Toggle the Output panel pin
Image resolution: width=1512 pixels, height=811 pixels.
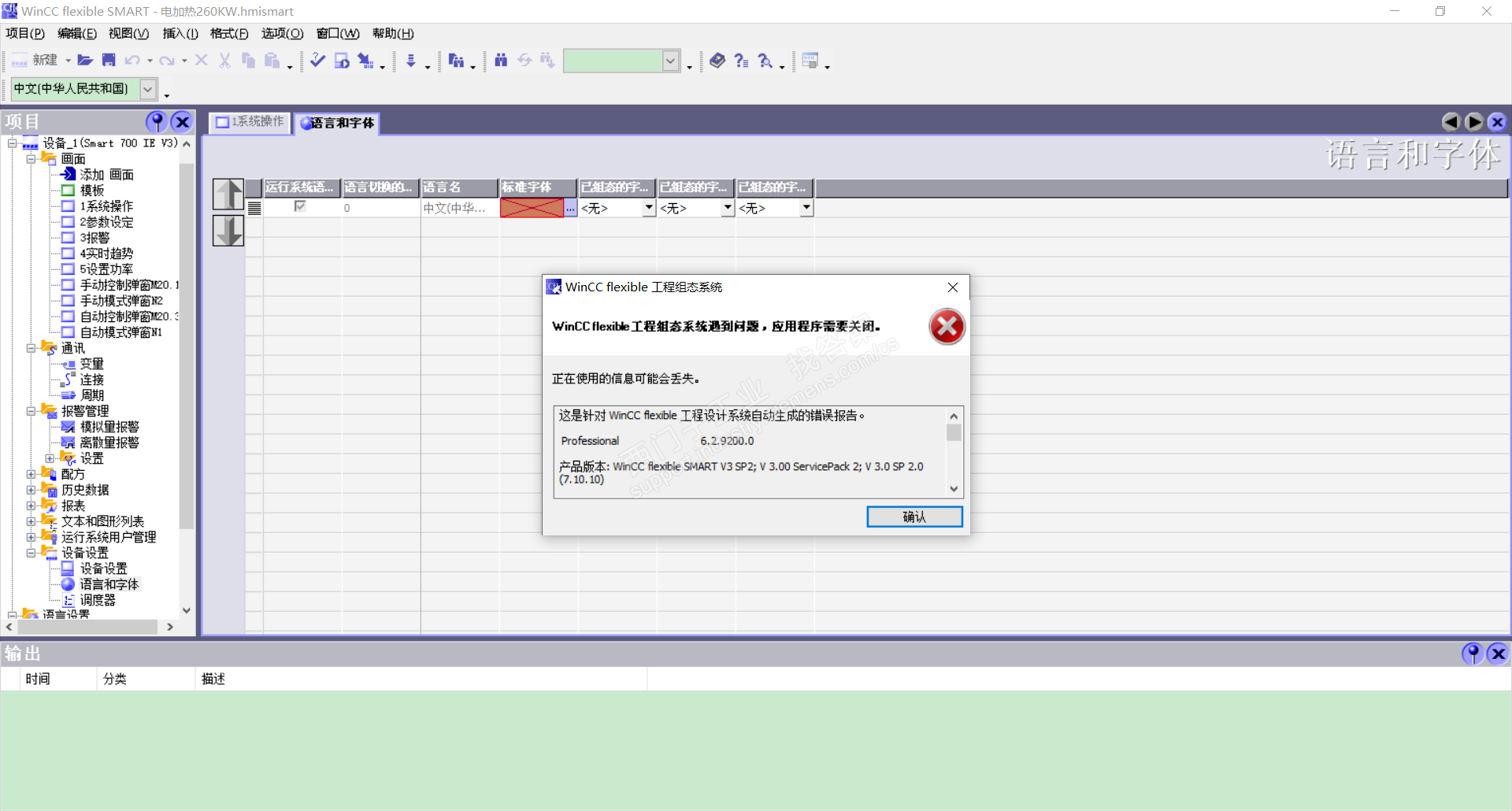(x=1473, y=654)
